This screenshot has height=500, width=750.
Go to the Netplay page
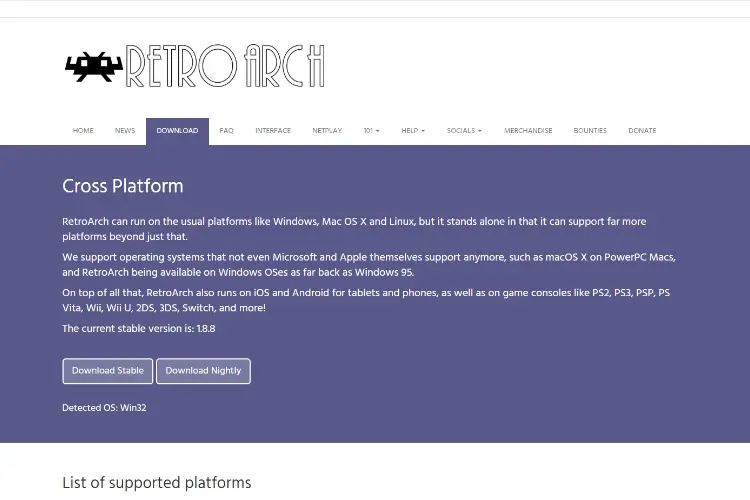(x=327, y=131)
